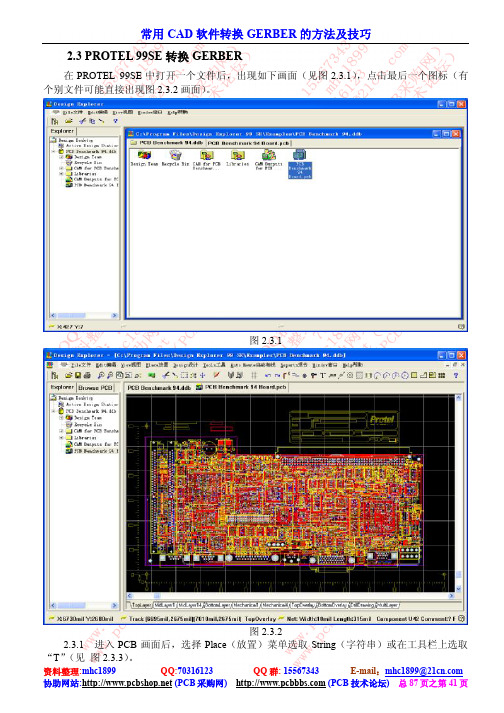Open the Libraries folder icon in file view
This screenshot has height=713, width=504.
[237, 156]
